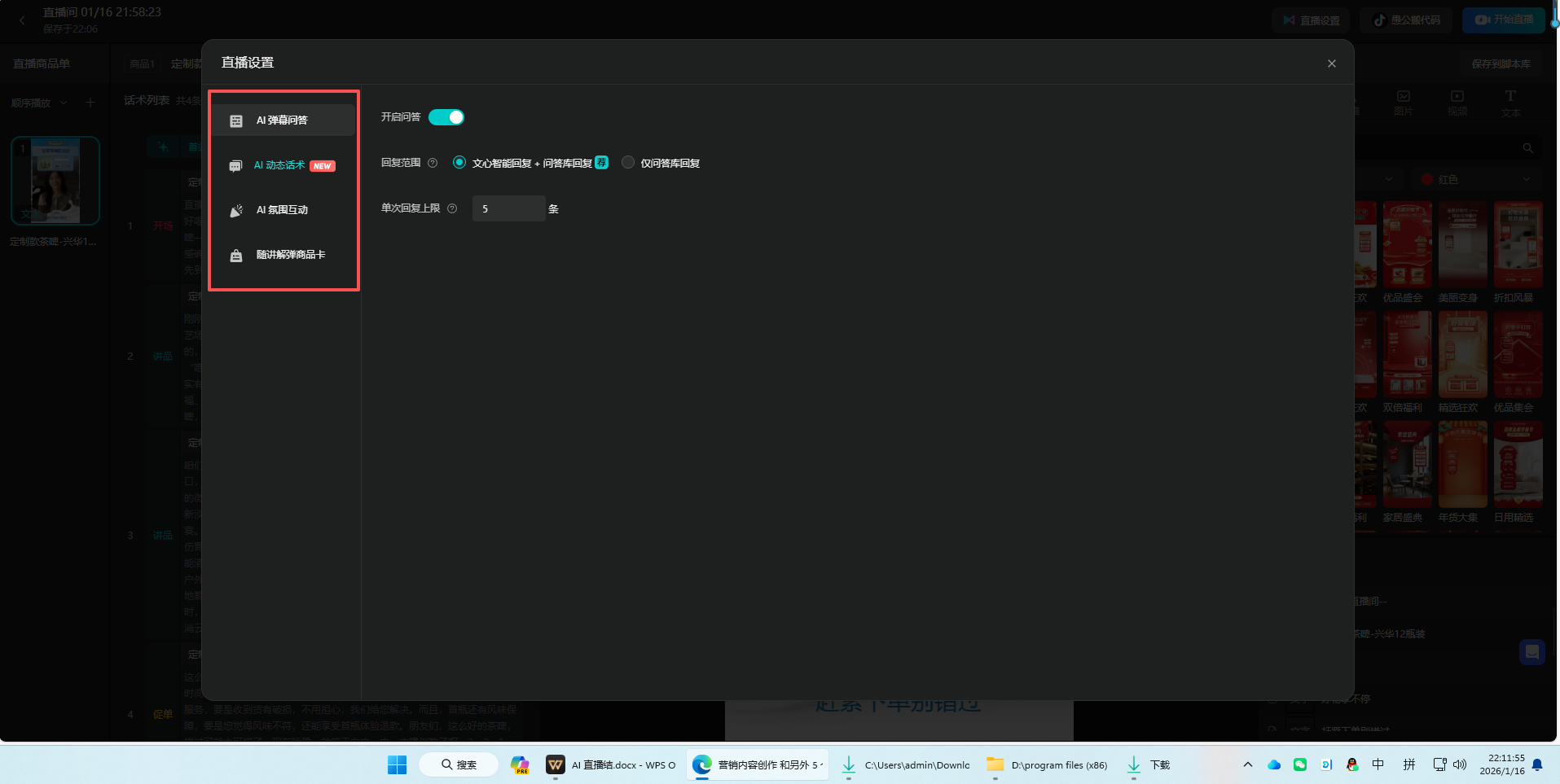Click the AI 动态话术 chat bubble icon
Screen dimensions: 1560x784
tap(235, 166)
